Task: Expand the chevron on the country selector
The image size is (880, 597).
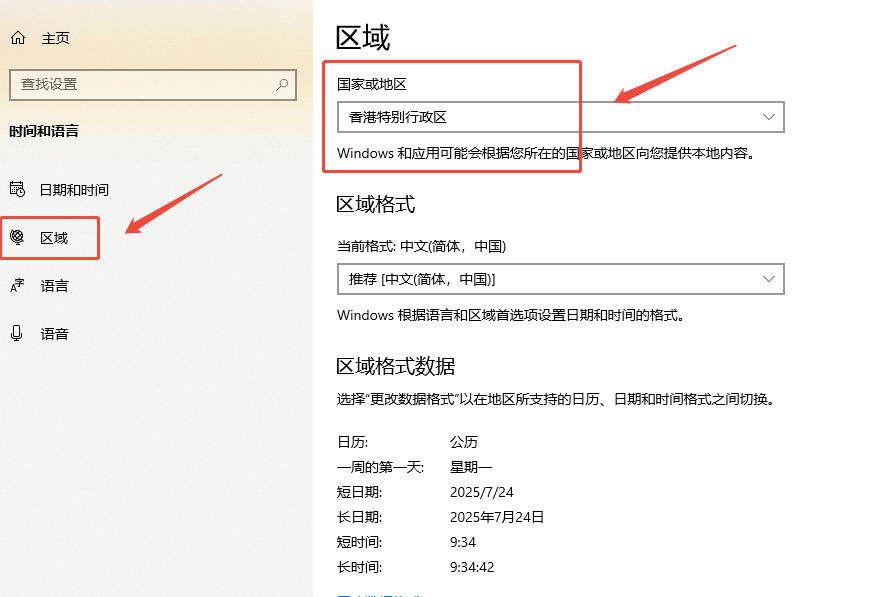Action: 769,117
